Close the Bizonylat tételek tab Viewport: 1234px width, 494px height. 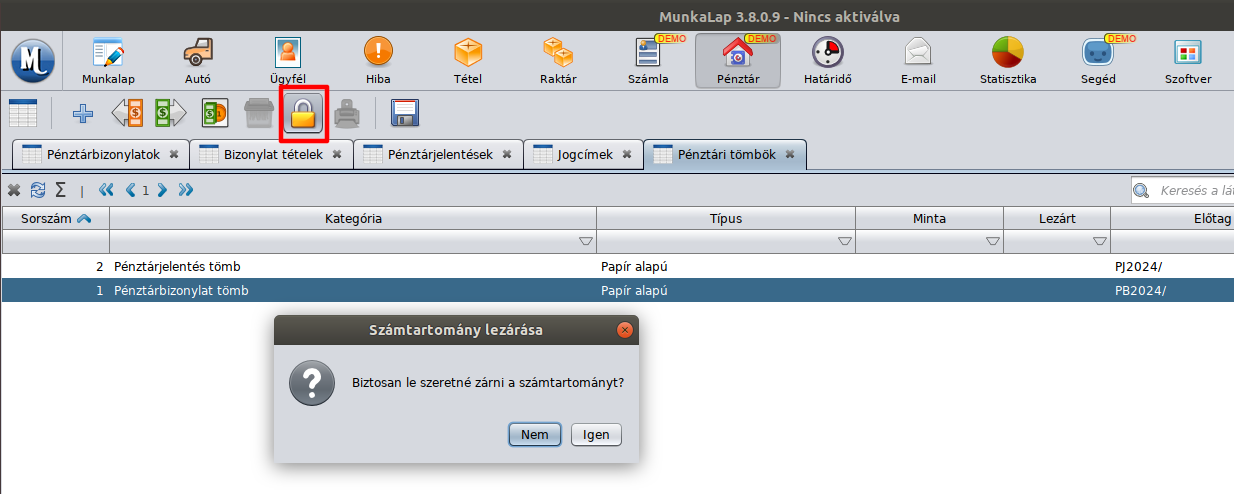tap(337, 155)
